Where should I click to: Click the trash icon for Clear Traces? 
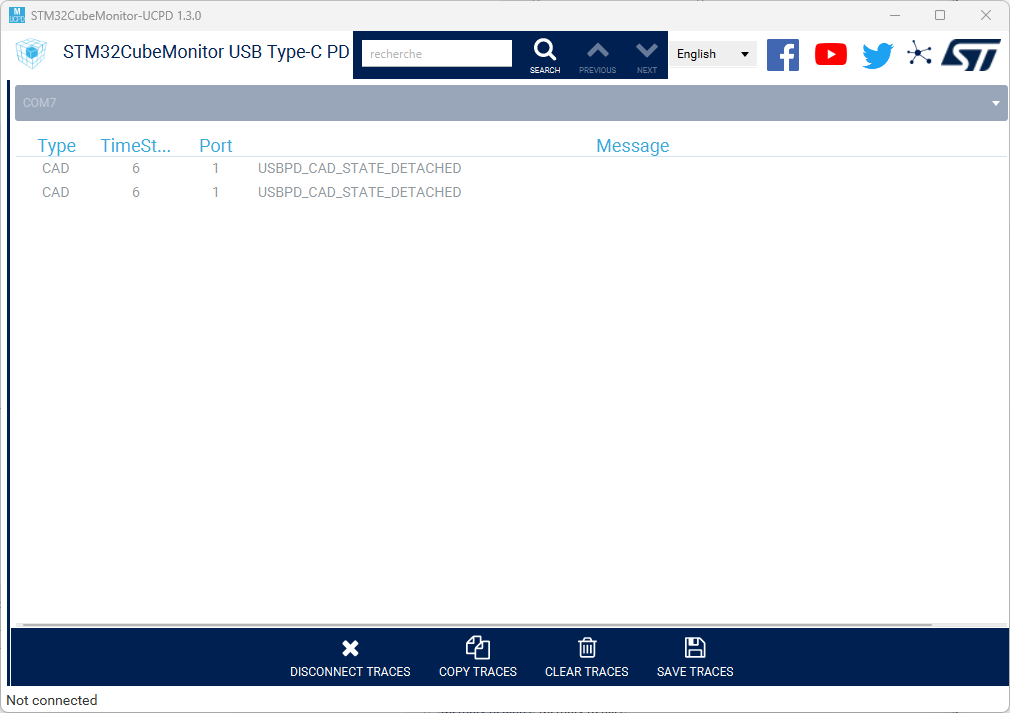click(586, 647)
